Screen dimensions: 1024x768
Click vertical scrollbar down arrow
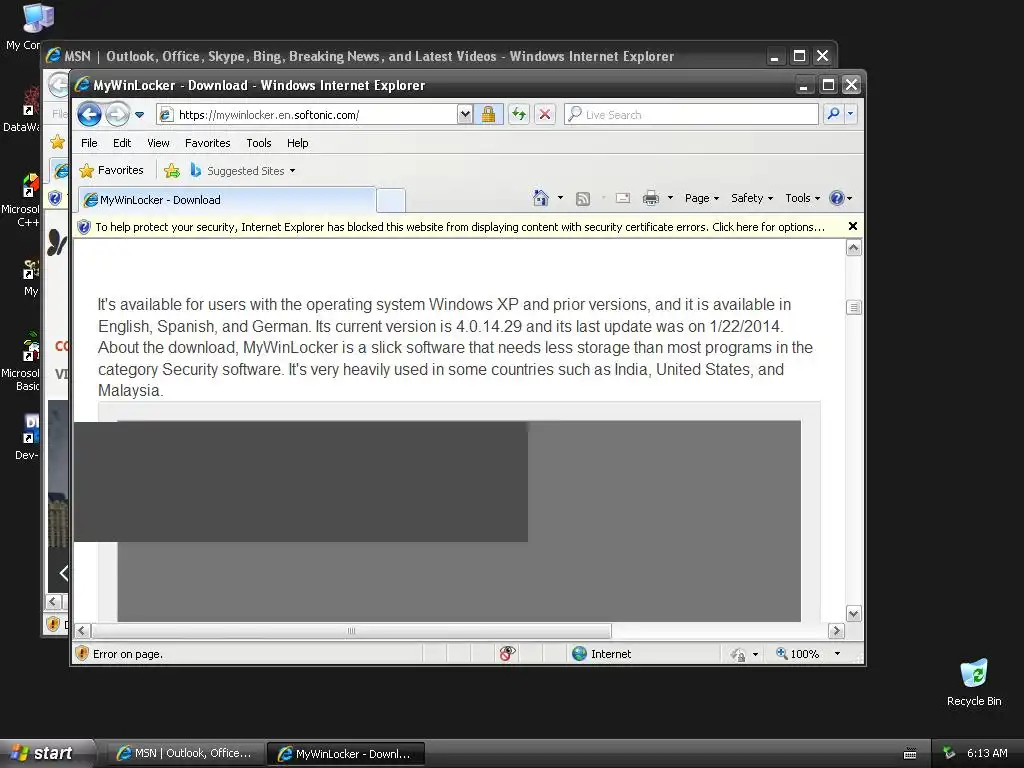[x=854, y=613]
